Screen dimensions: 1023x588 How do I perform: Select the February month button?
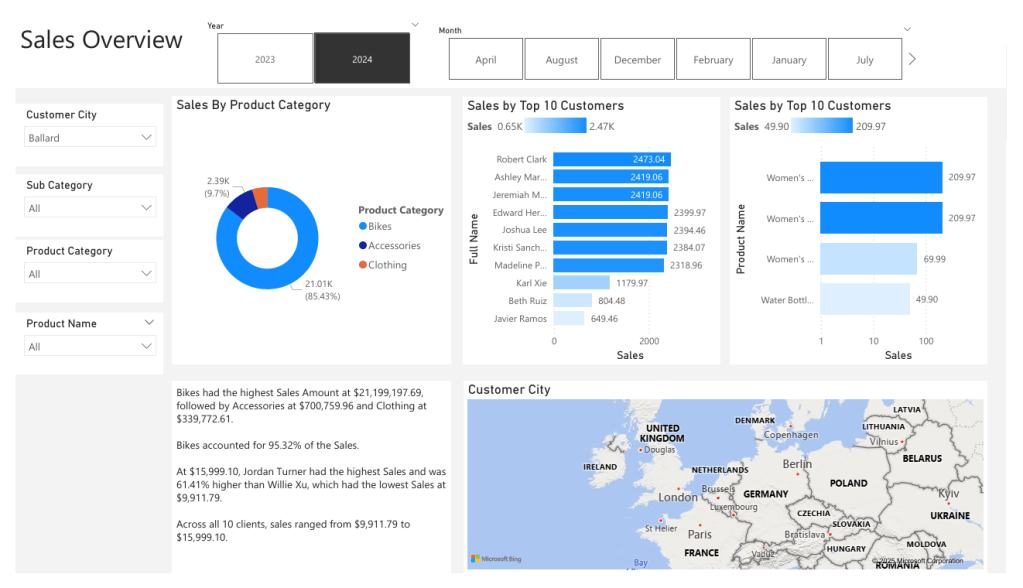click(713, 60)
